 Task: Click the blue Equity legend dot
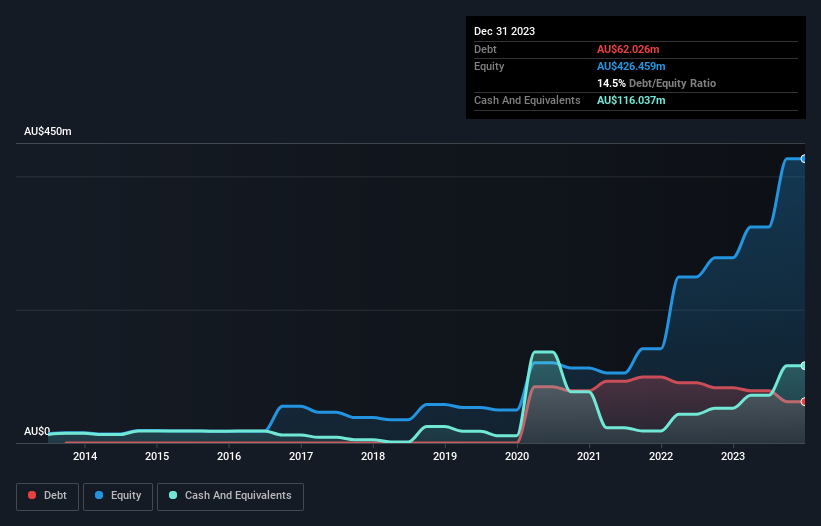click(x=98, y=495)
